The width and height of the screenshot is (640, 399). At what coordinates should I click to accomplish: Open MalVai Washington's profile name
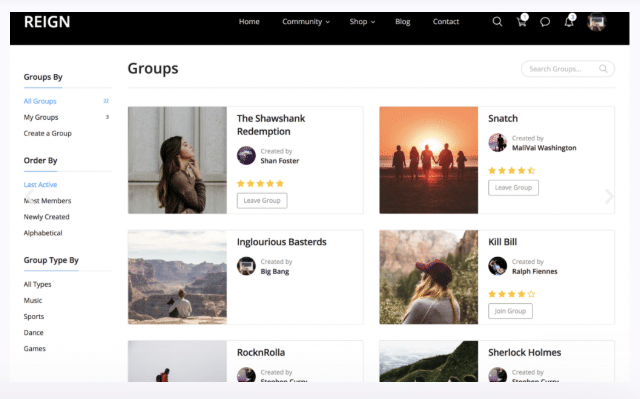point(544,148)
